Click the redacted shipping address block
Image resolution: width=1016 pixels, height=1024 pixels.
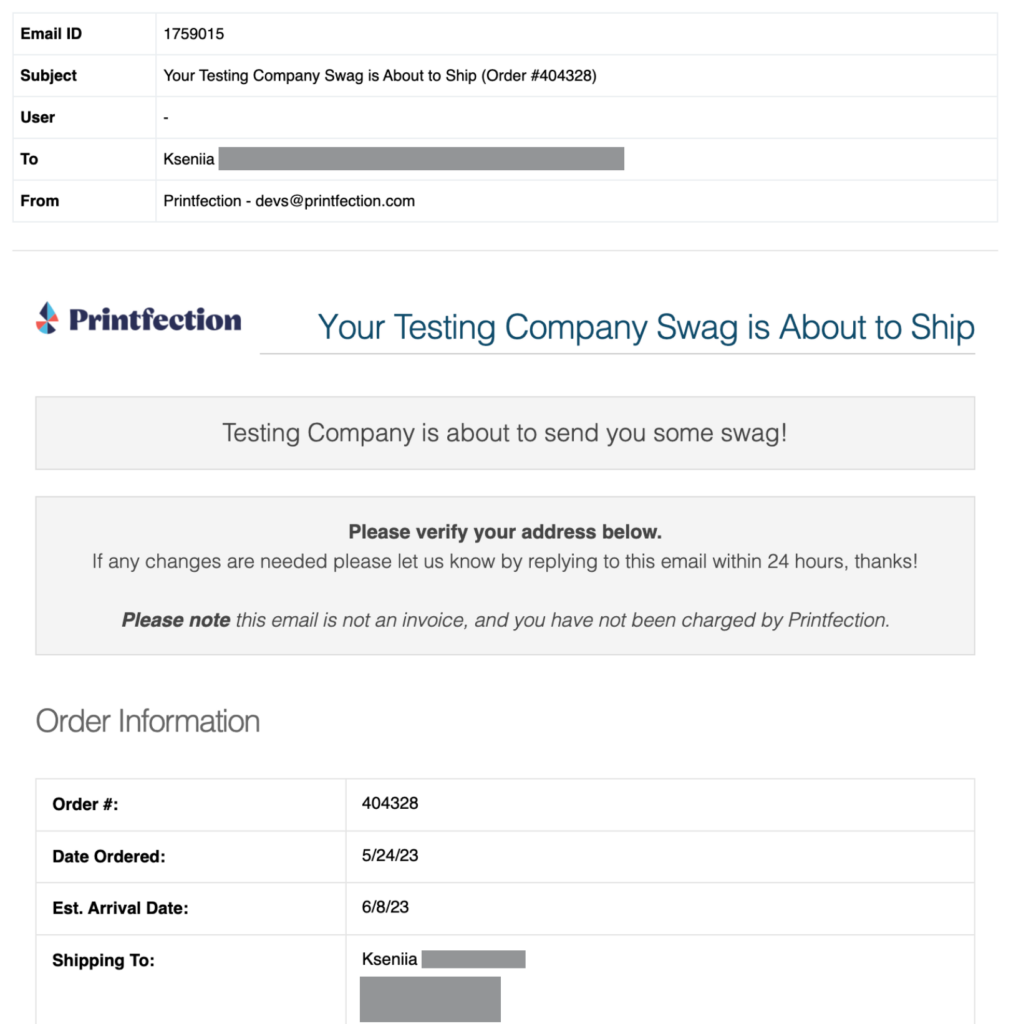click(430, 999)
